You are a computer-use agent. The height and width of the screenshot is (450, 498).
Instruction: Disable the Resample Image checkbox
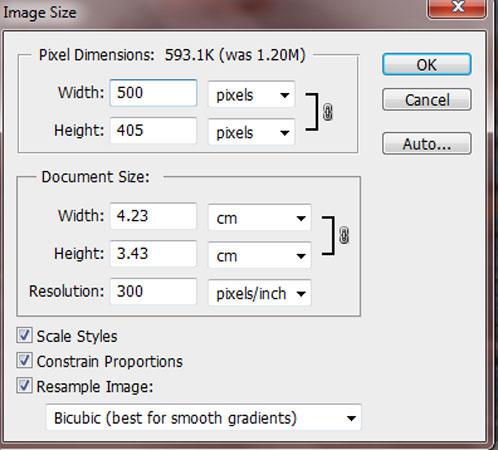[25, 386]
